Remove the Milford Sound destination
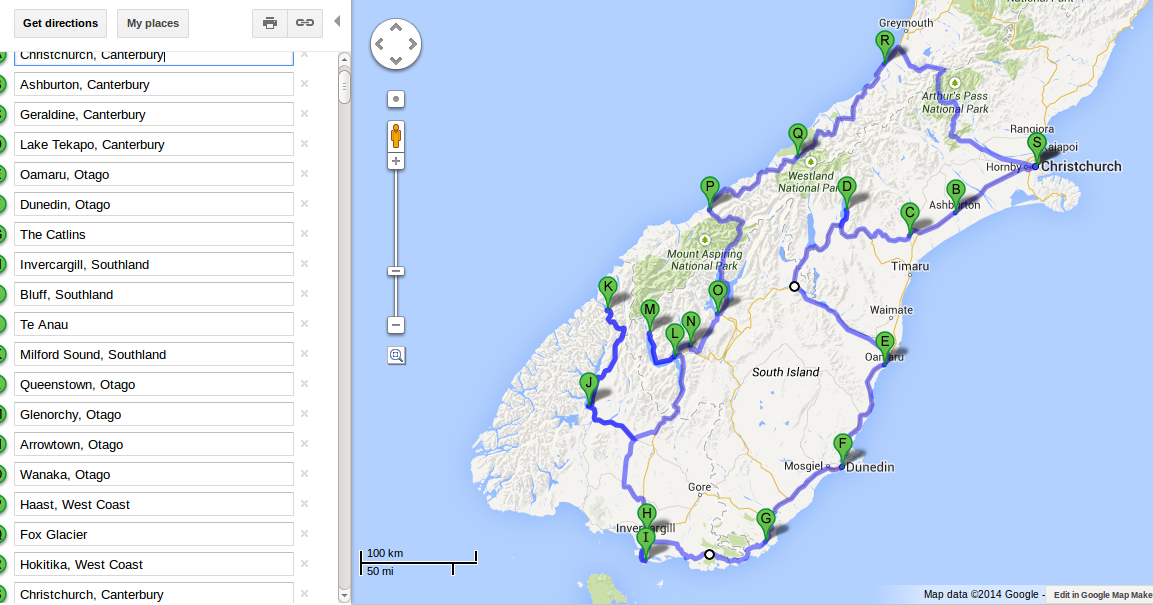 pyautogui.click(x=304, y=354)
